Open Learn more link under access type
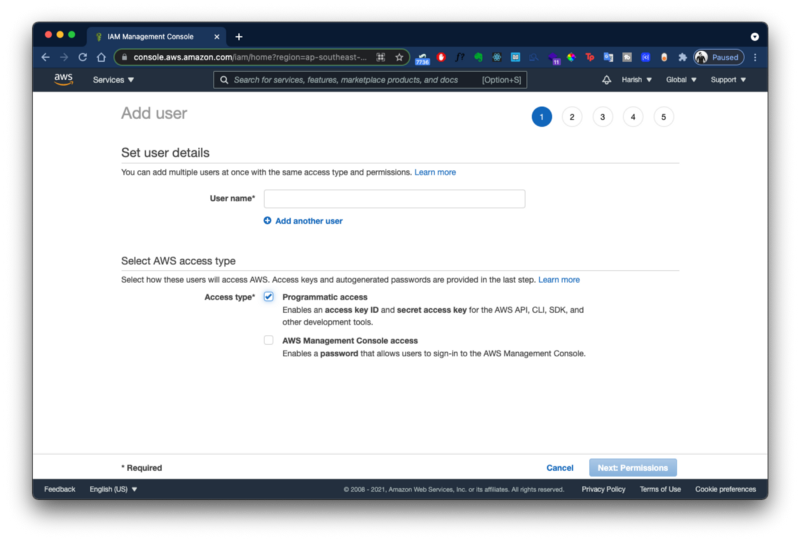This screenshot has height=542, width=800. coord(559,280)
